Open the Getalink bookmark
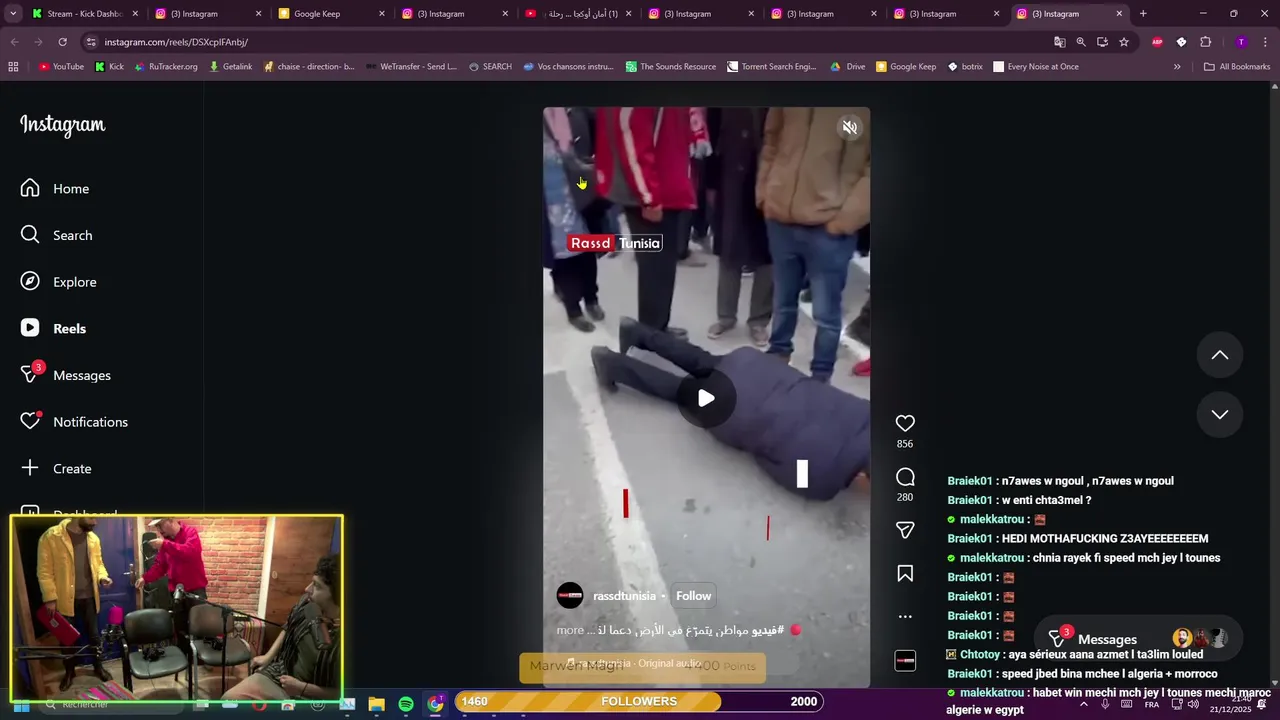 [231, 67]
